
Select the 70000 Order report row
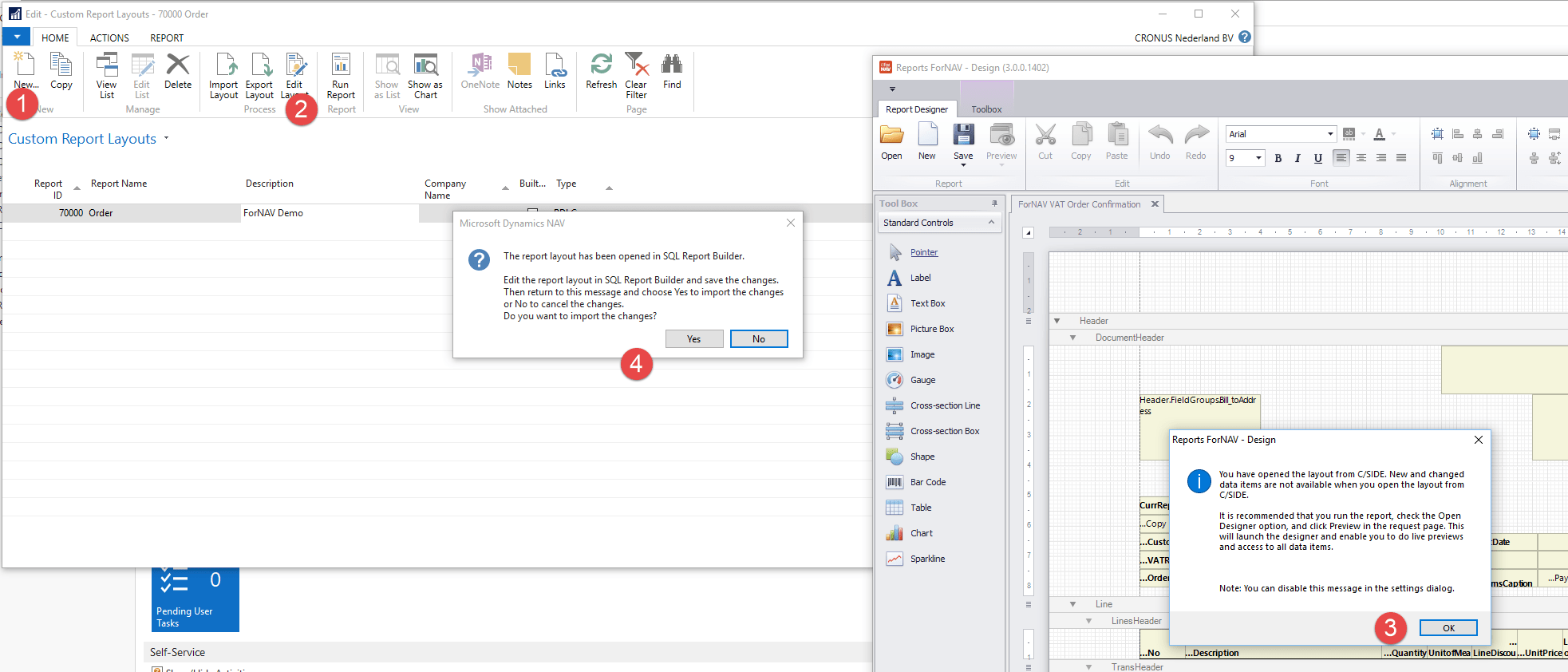coord(101,213)
